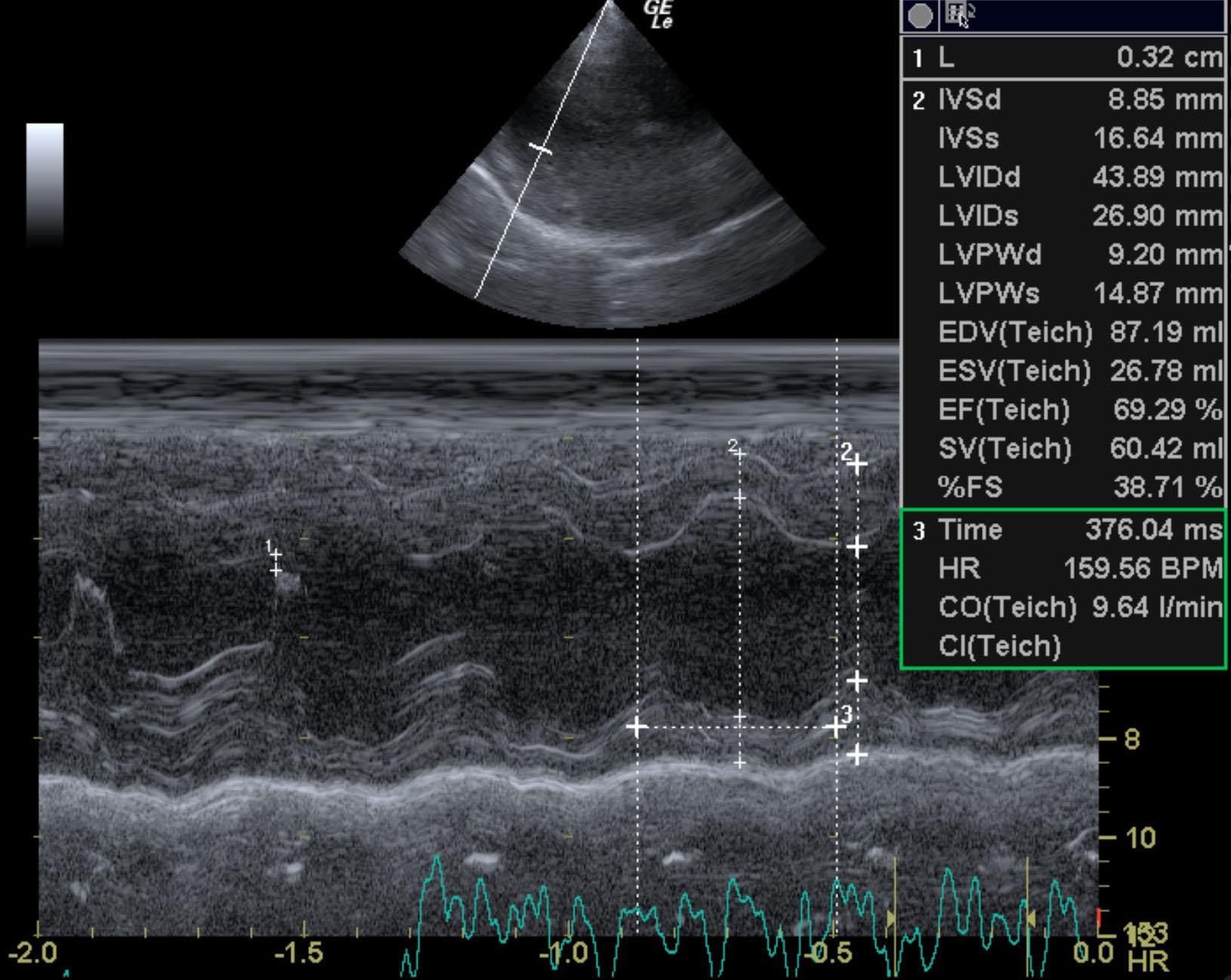Click the depth scale marker labeled 10
The width and height of the screenshot is (1231, 980).
[x=1139, y=837]
